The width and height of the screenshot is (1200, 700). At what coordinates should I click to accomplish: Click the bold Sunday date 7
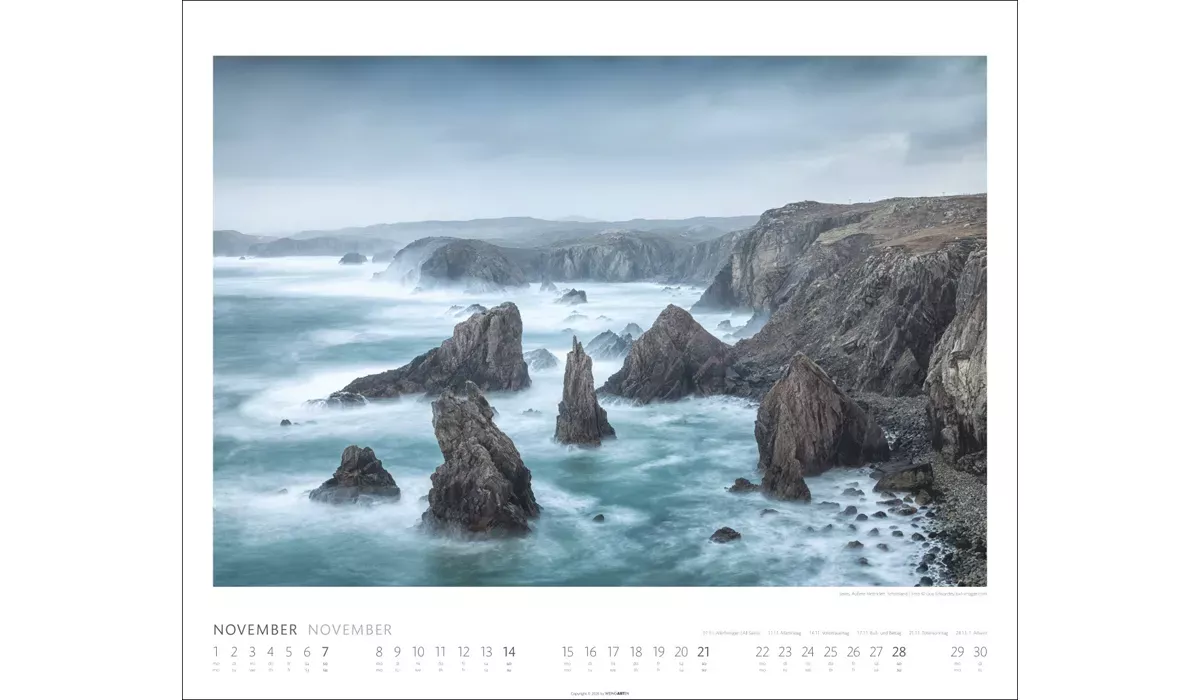(x=325, y=652)
